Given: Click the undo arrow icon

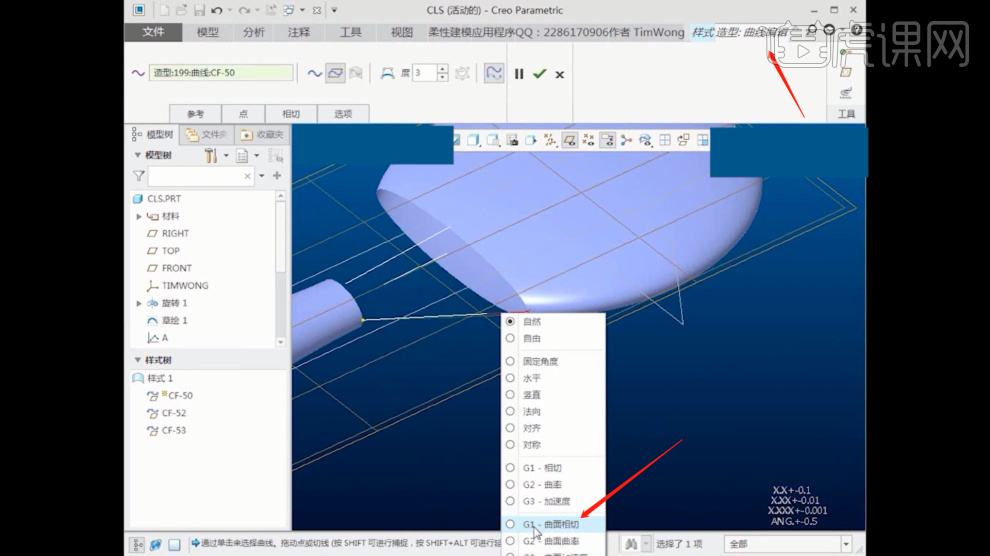Looking at the screenshot, I should pyautogui.click(x=217, y=10).
